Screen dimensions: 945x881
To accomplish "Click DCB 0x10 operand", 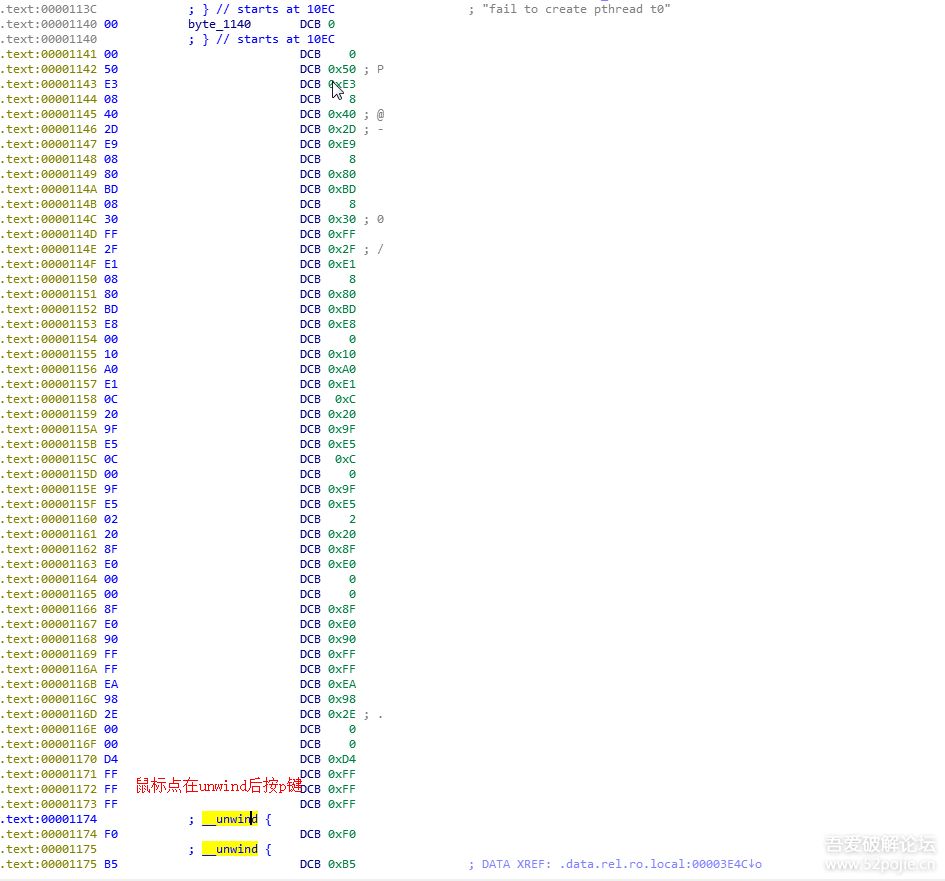I will pos(342,354).
